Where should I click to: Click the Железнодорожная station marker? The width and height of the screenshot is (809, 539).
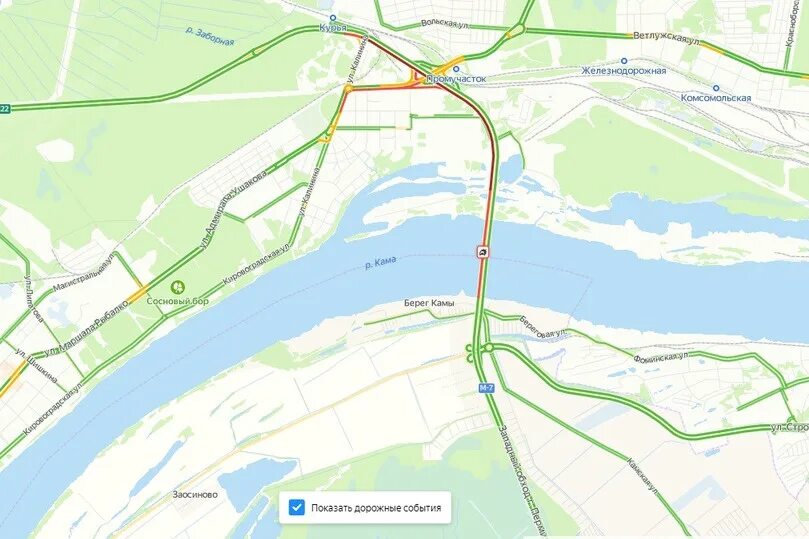point(624,61)
